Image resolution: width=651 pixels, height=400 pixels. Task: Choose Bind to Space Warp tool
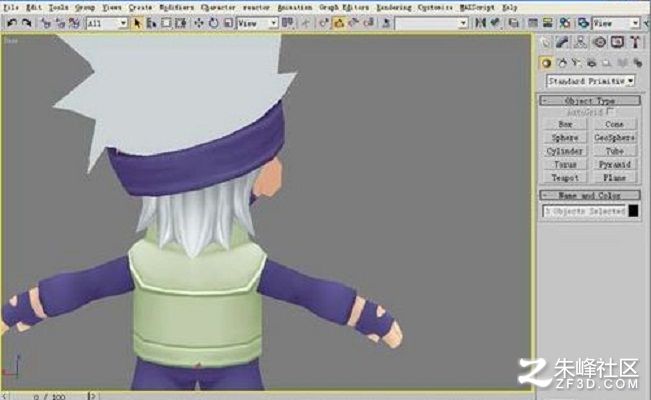click(74, 23)
